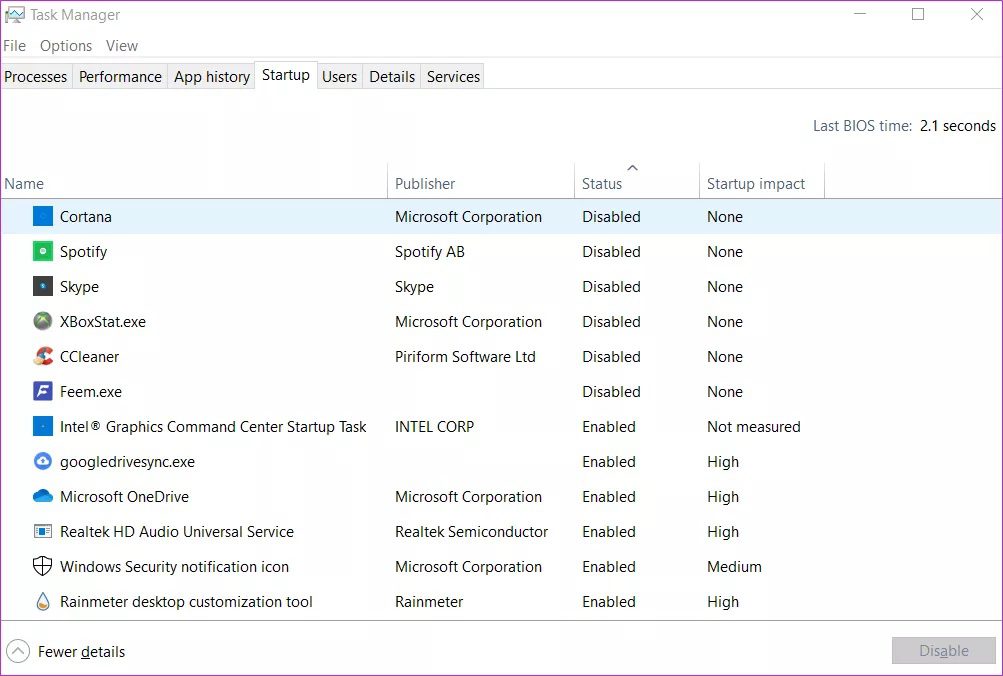Click the googledrivesync.exe cloud icon
Image resolution: width=1003 pixels, height=676 pixels.
43,461
